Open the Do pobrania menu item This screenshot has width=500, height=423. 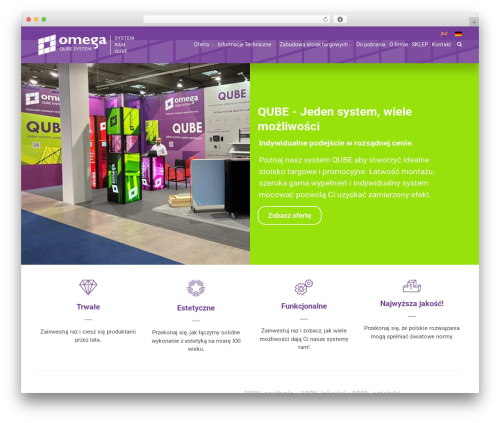[370, 44]
